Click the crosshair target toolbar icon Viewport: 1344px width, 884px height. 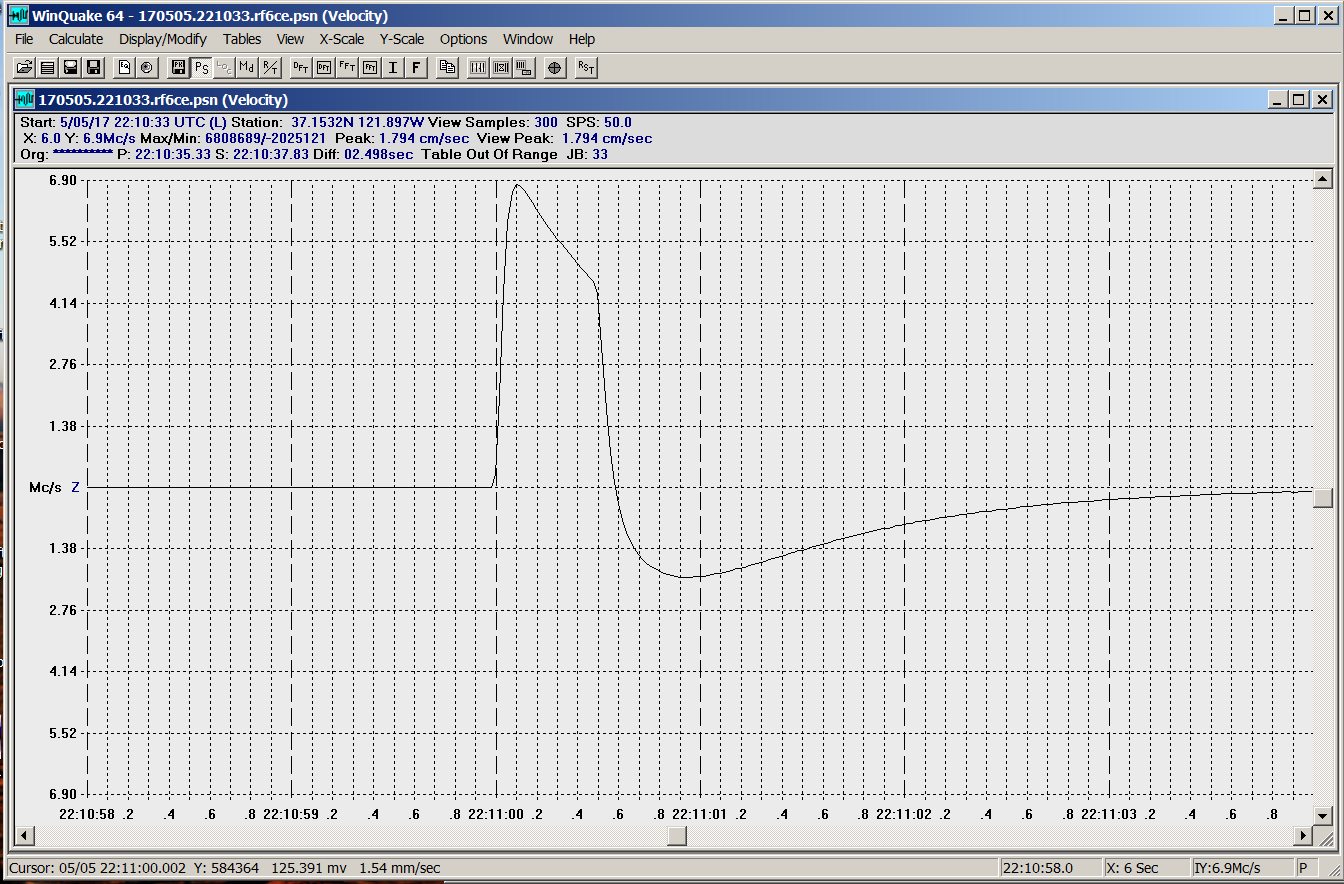pyautogui.click(x=555, y=67)
